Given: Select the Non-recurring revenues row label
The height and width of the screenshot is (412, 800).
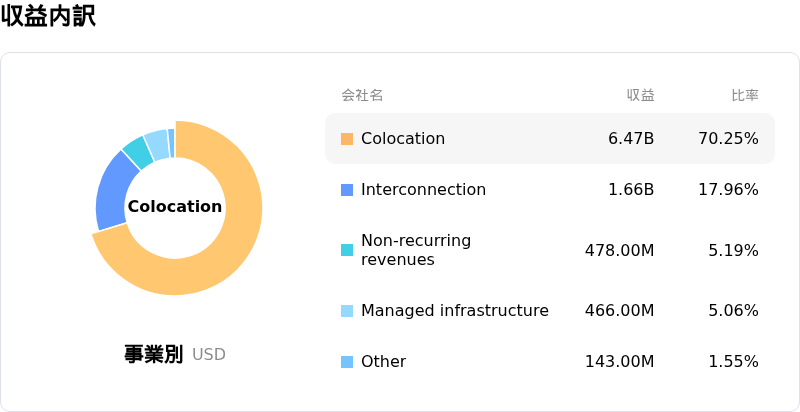Looking at the screenshot, I should pos(416,250).
